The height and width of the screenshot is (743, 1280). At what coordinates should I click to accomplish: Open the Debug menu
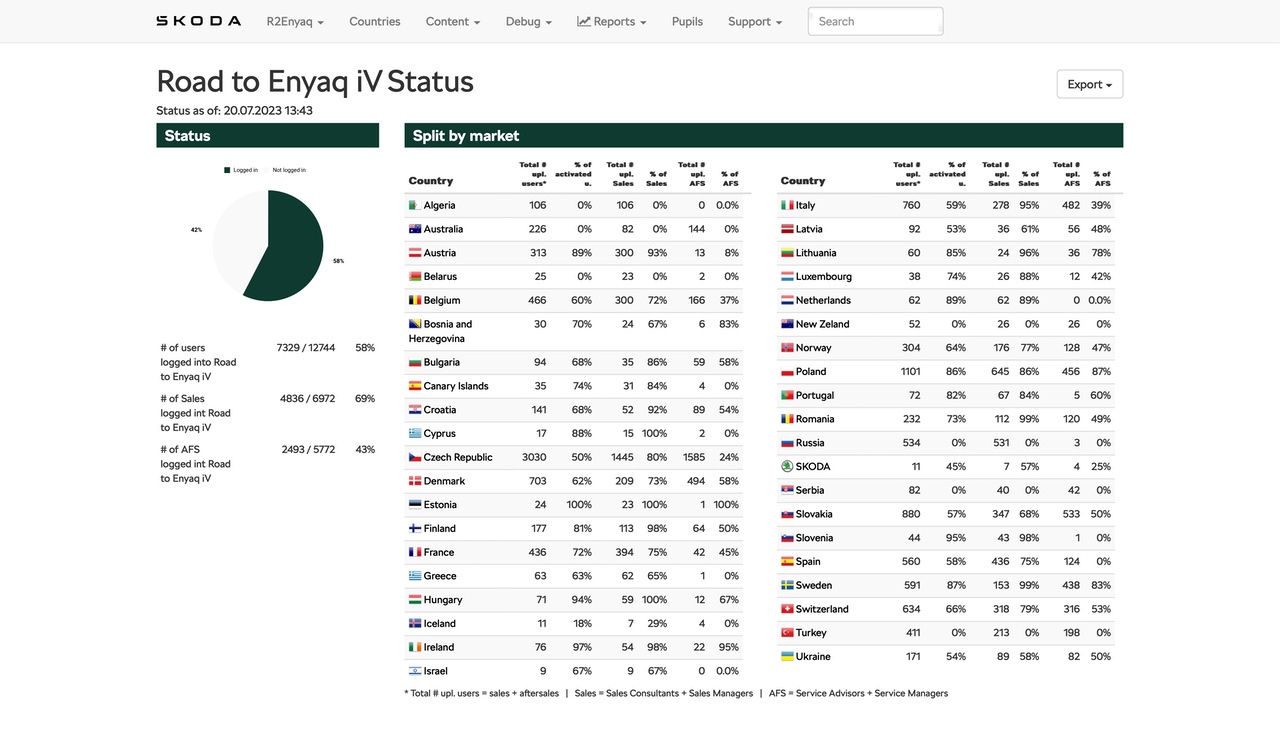coord(528,21)
